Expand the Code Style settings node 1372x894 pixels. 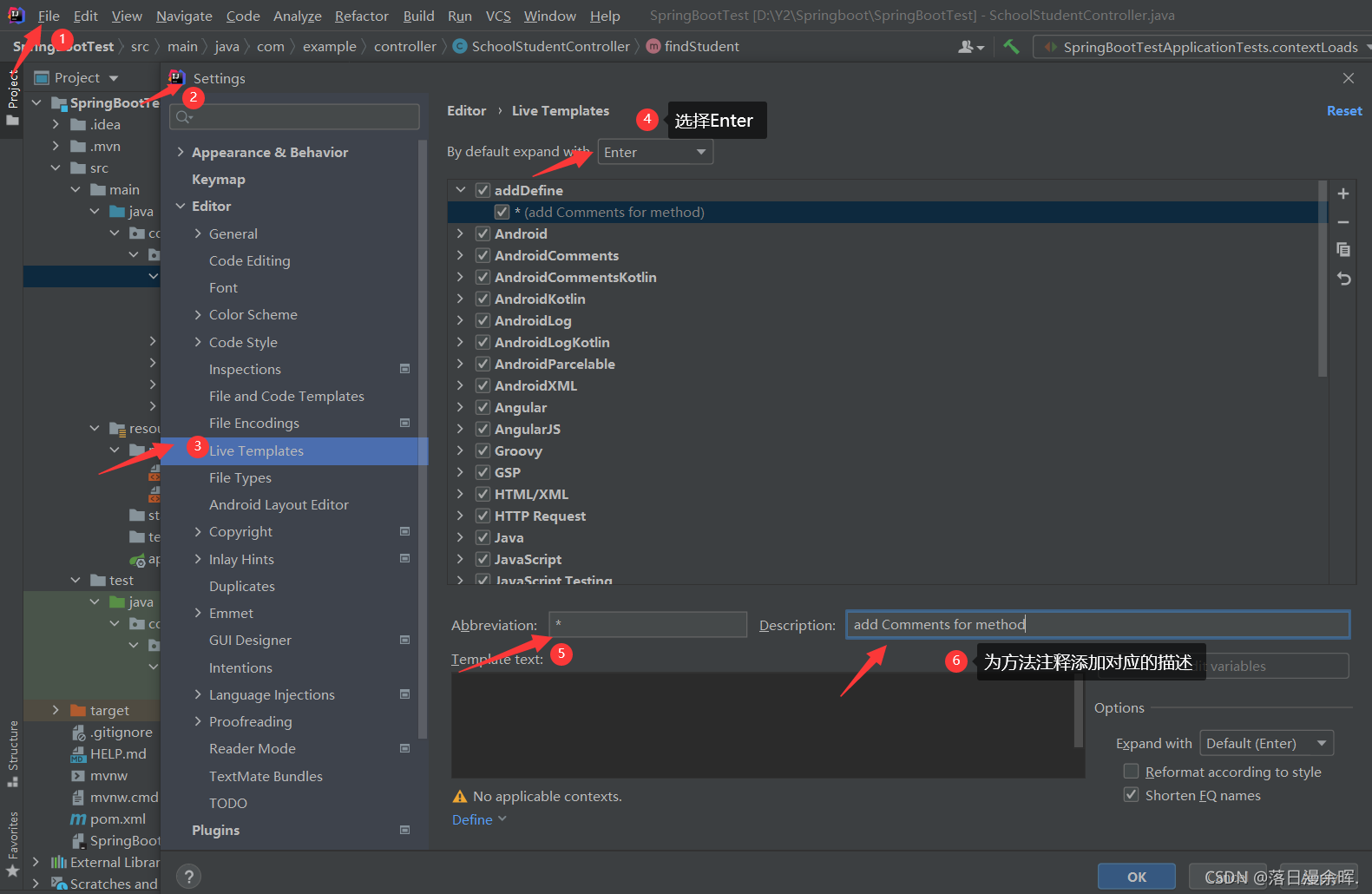pos(198,342)
